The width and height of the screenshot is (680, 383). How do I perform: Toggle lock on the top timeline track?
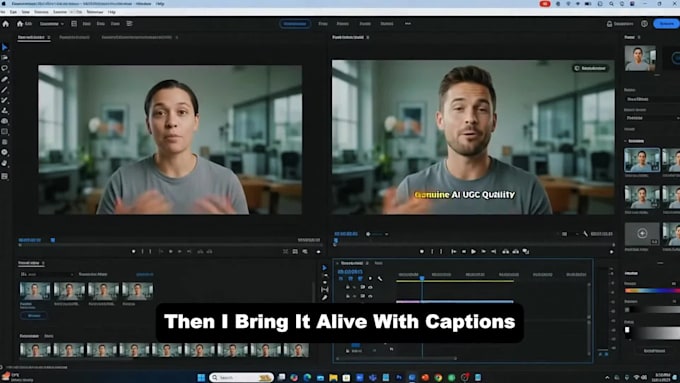(x=347, y=287)
